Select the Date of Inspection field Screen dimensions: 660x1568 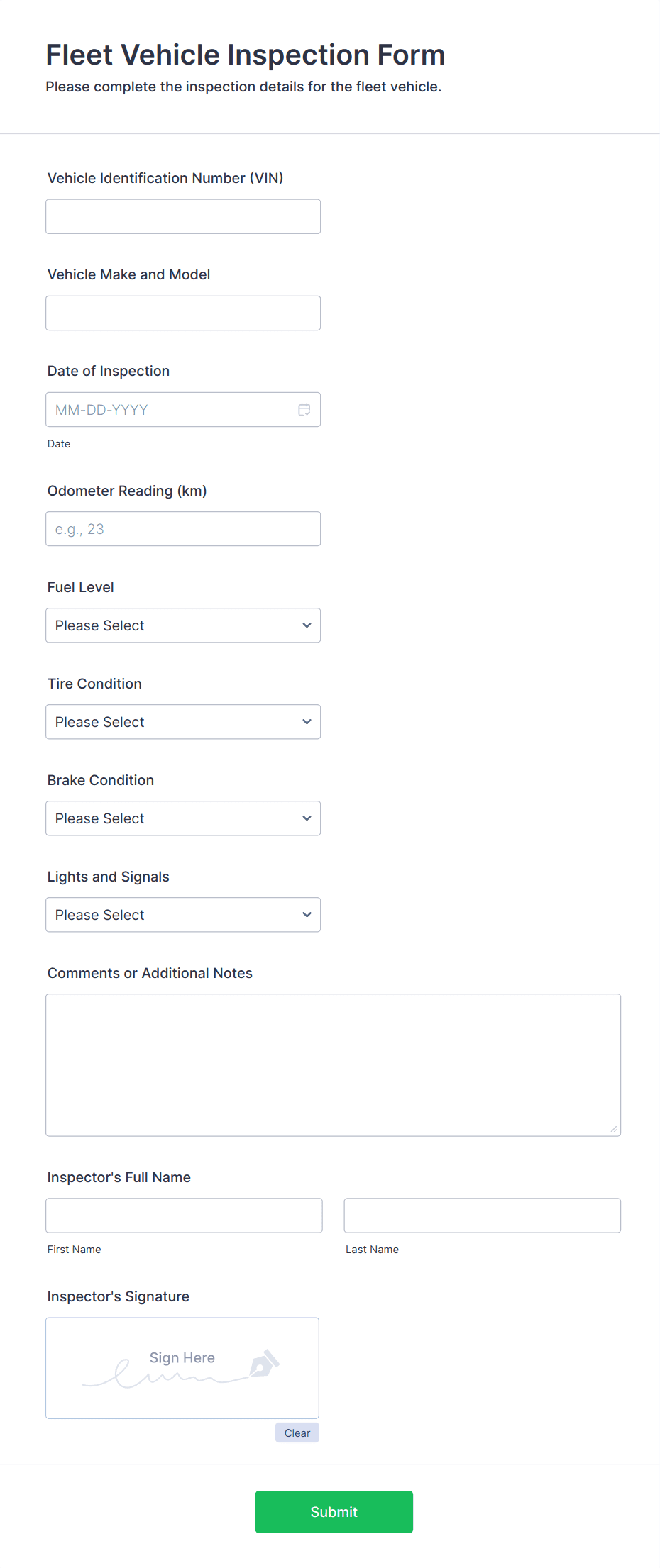click(x=183, y=410)
